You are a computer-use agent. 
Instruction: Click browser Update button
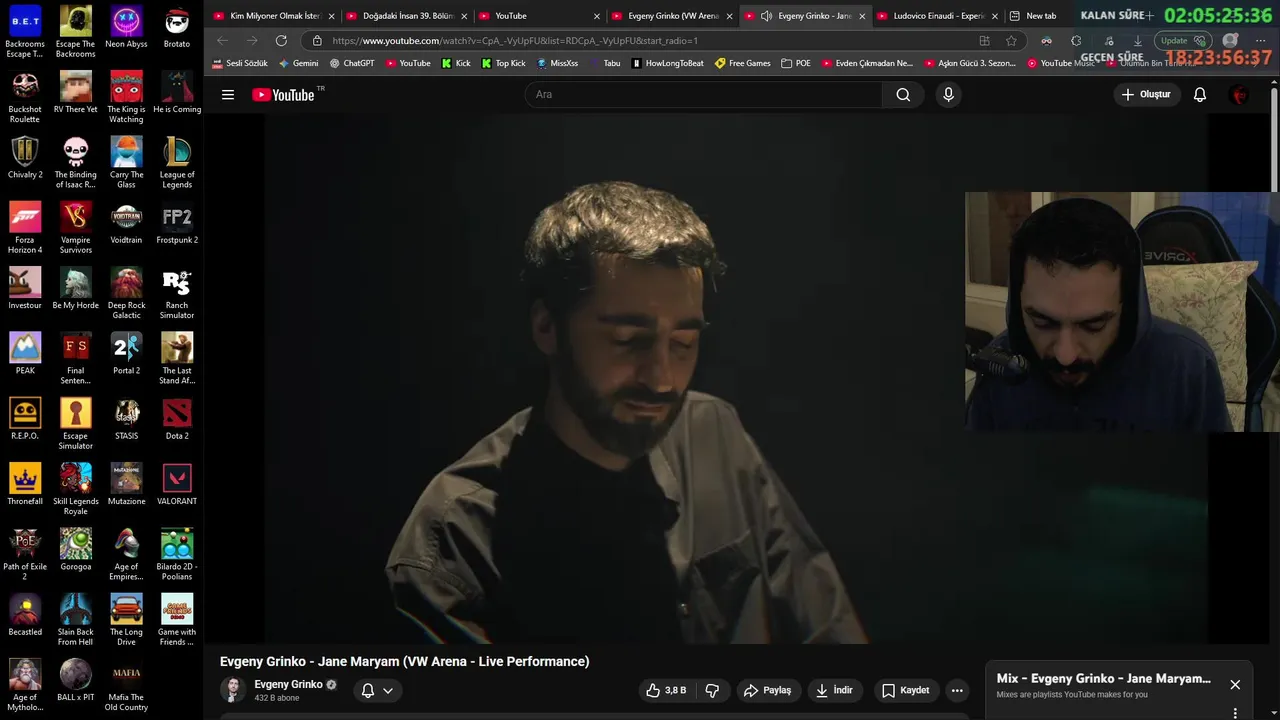[1184, 41]
